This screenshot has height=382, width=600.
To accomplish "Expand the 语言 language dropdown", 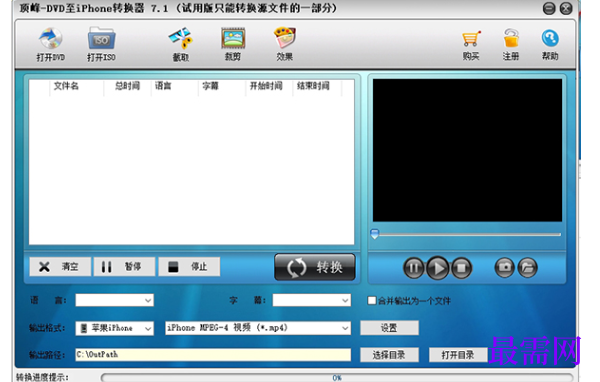I will (x=114, y=300).
